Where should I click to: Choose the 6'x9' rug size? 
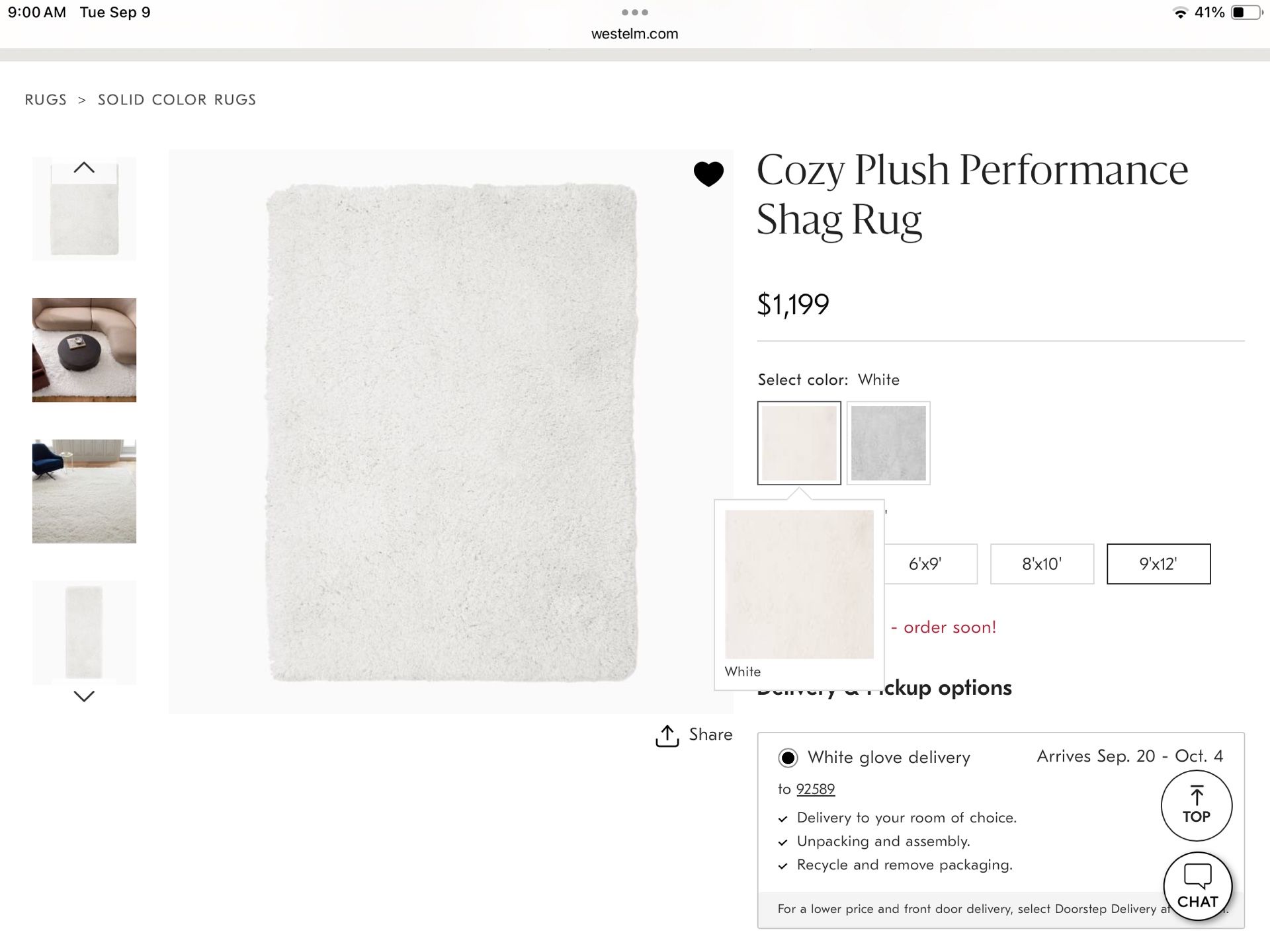tap(925, 564)
